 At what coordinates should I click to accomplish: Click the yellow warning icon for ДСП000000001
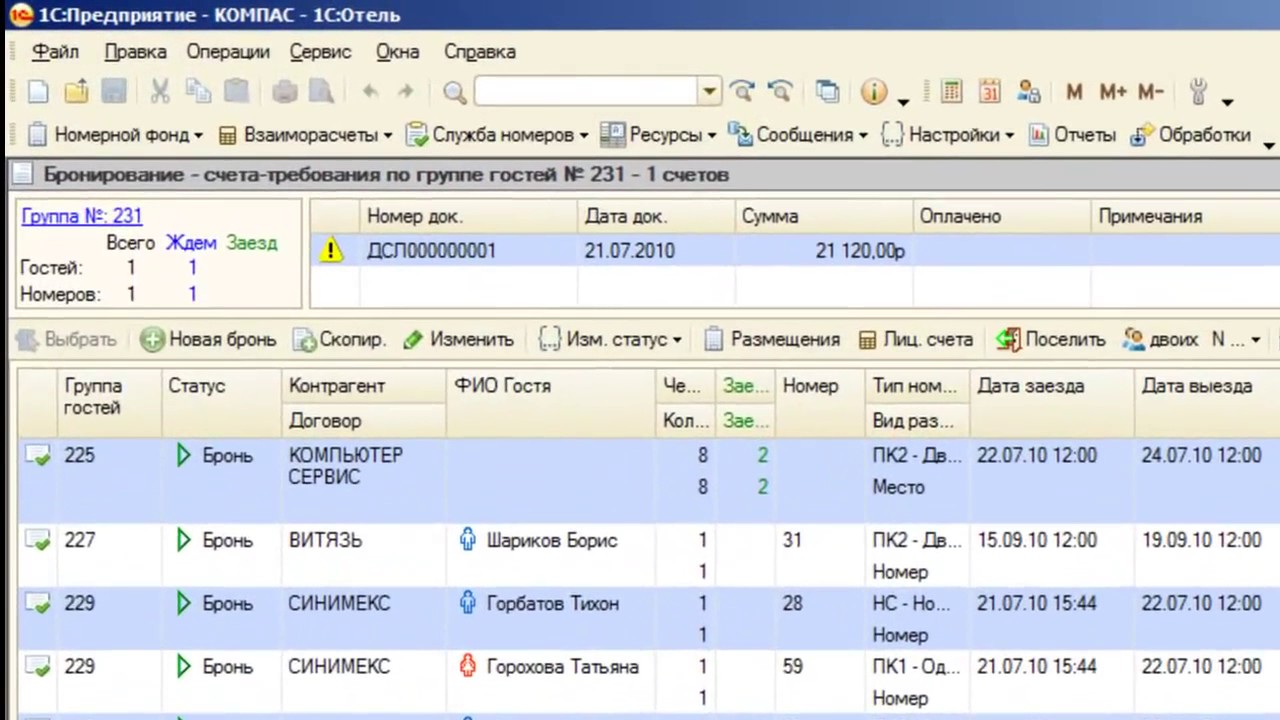[331, 251]
